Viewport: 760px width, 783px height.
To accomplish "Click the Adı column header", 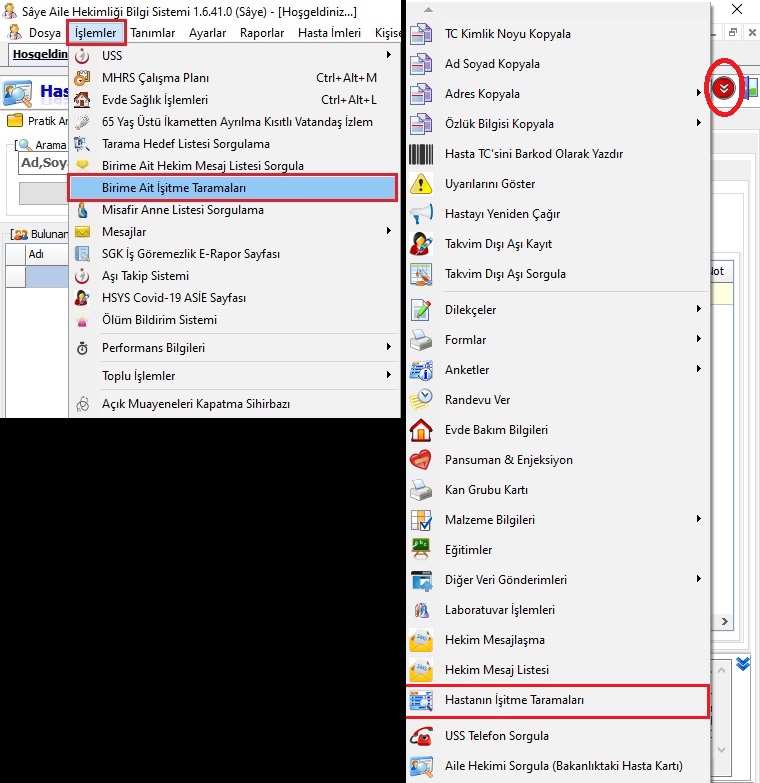I will point(47,254).
